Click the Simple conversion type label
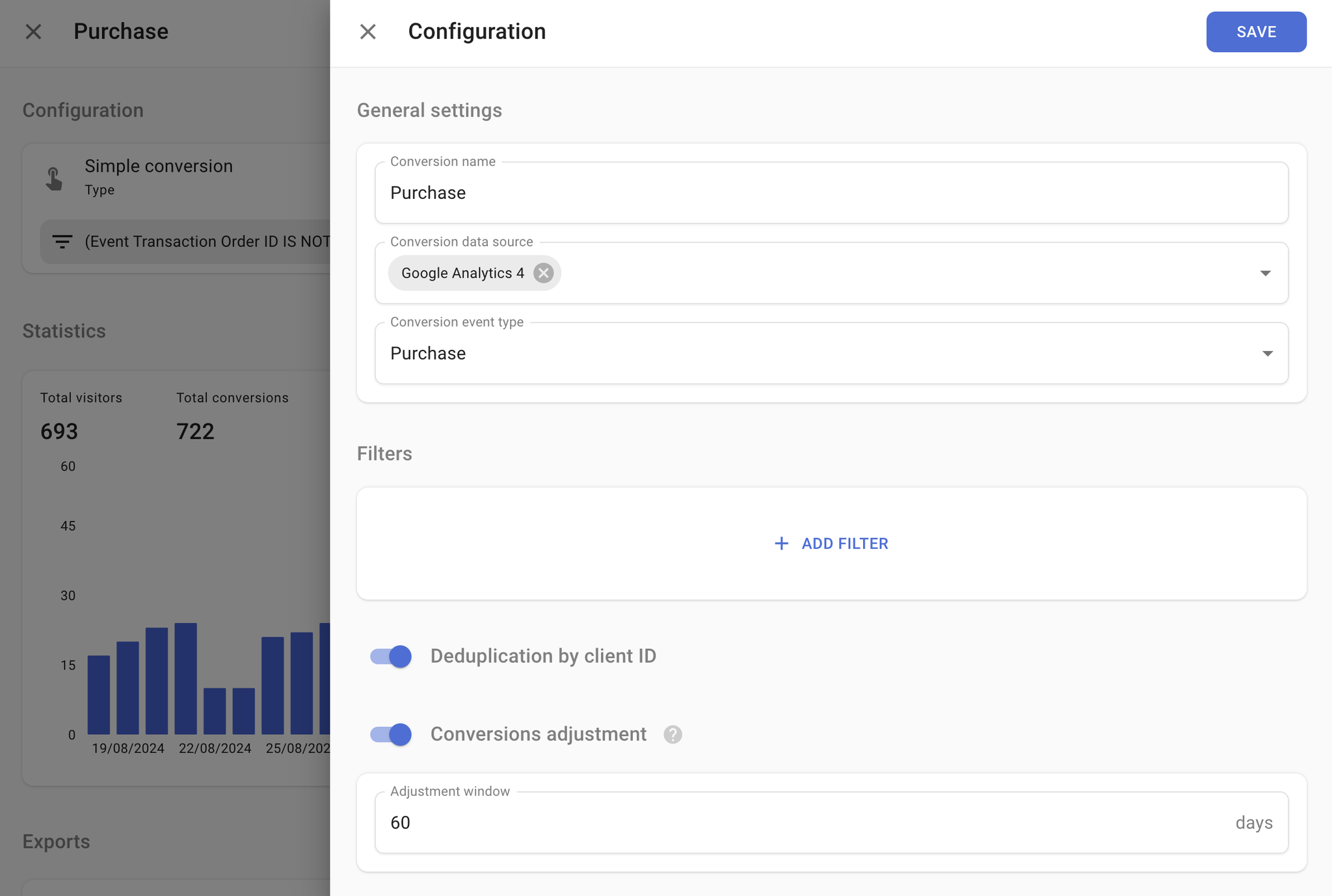 (x=158, y=166)
